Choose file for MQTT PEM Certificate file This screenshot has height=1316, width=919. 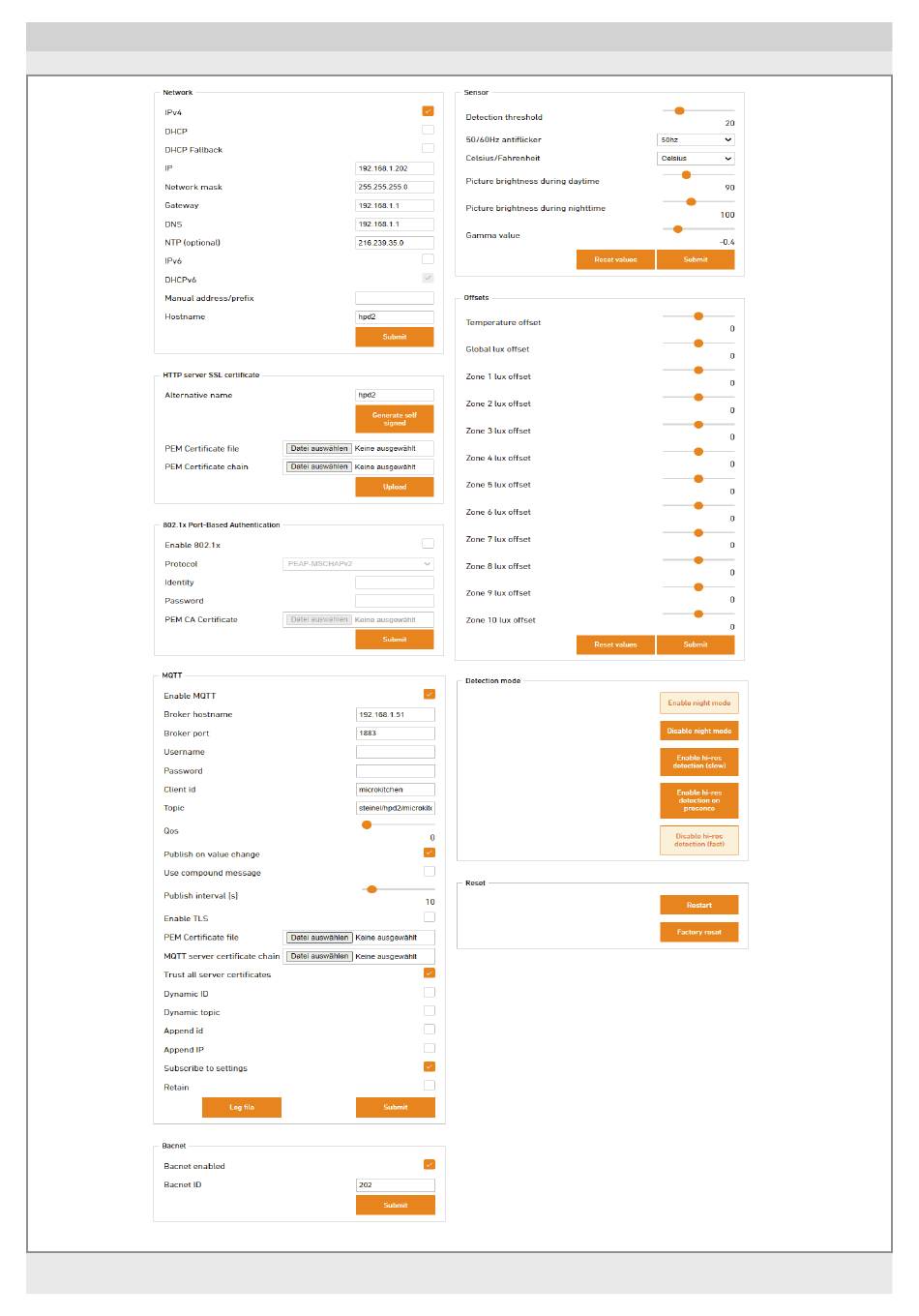(x=319, y=937)
